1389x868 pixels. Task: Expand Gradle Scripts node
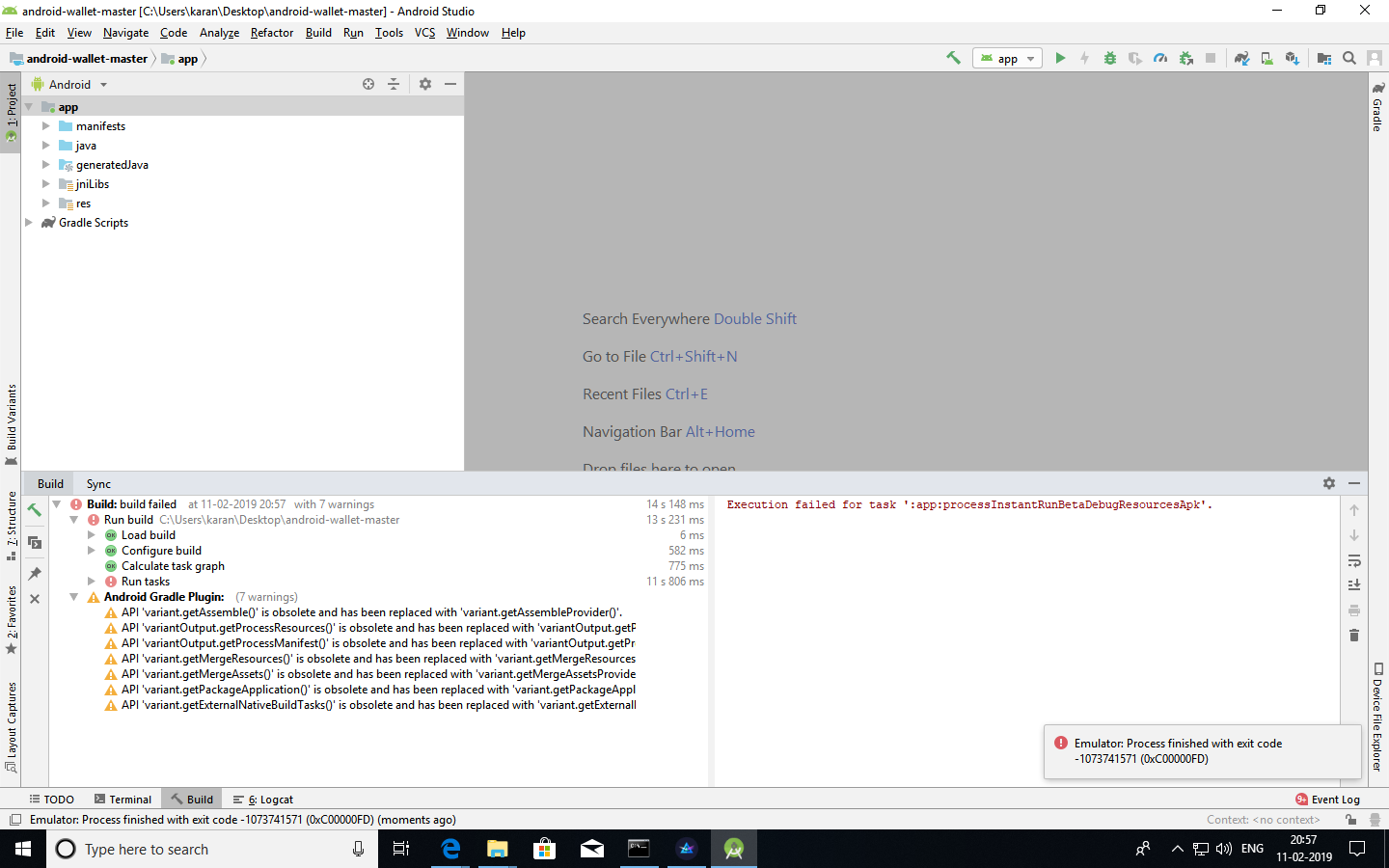[x=29, y=223]
